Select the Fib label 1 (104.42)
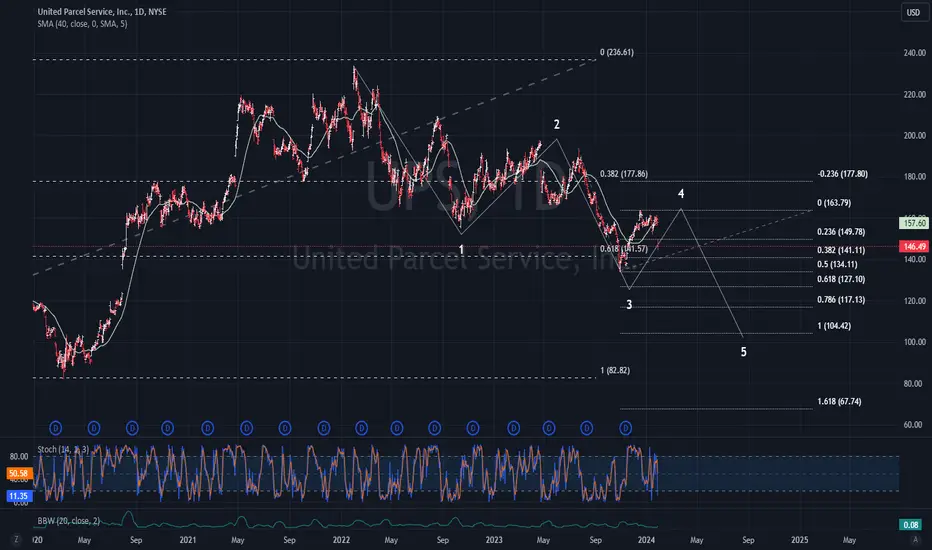The height and width of the screenshot is (550, 932). 834,326
